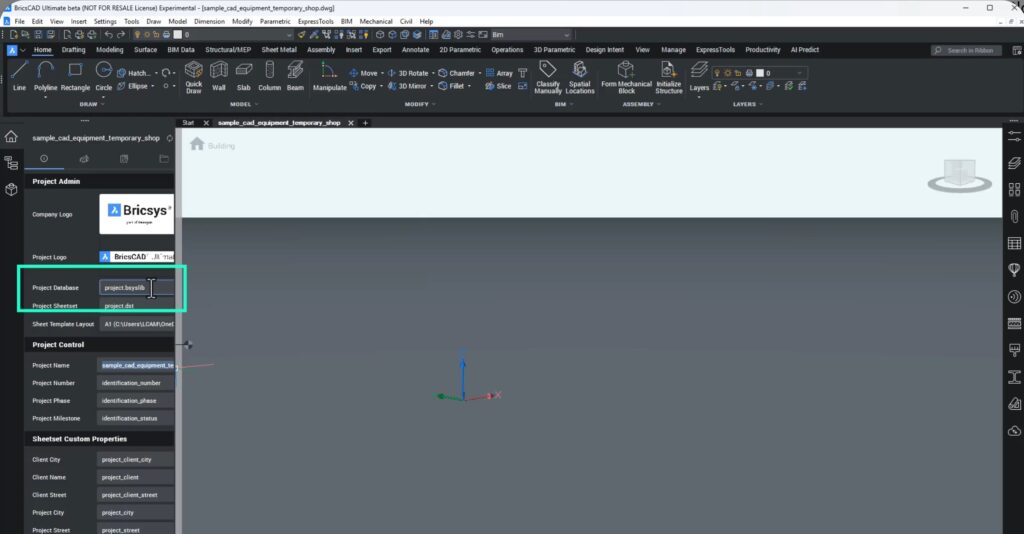Open the cube library icon in left sidebar
The image size is (1024, 534).
click(x=11, y=189)
